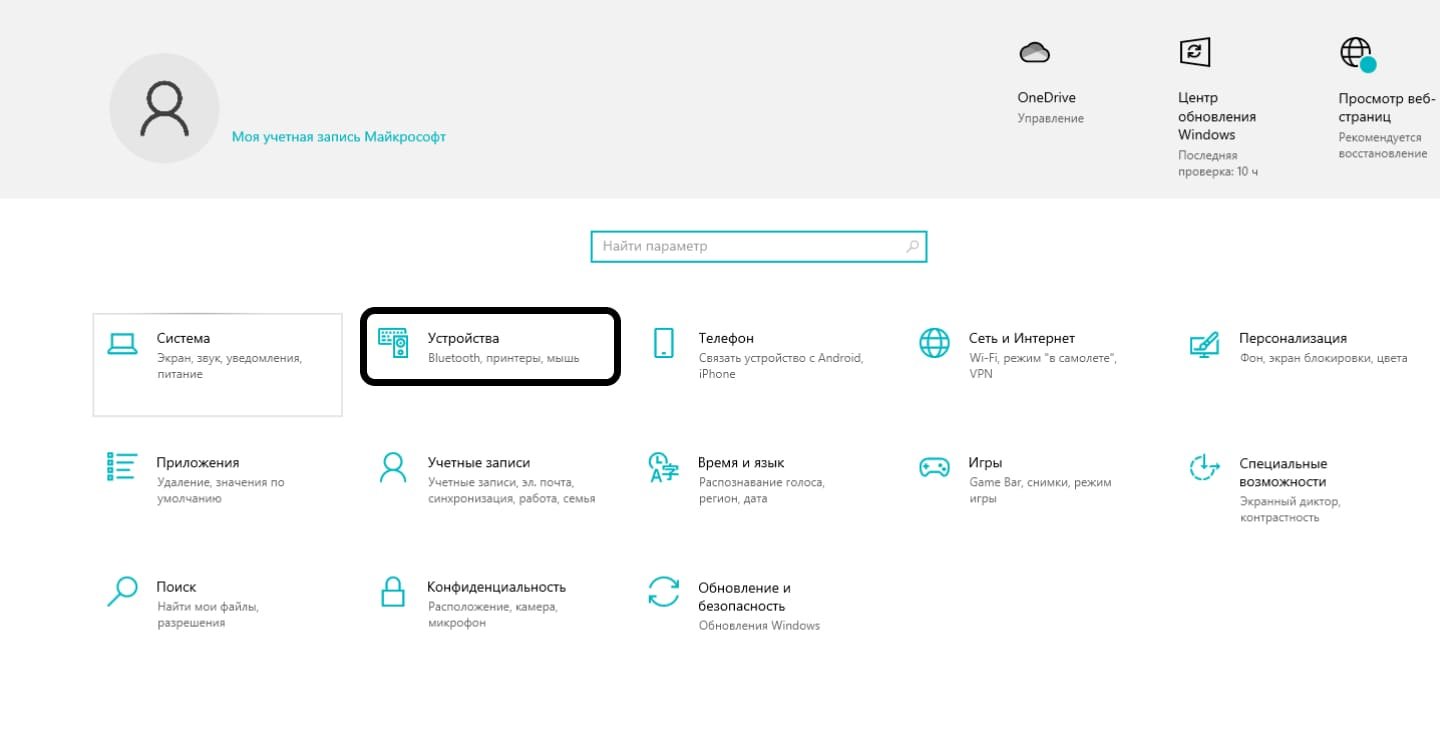Open the OneDrive cloud icon
Viewport: 1440px width, 750px height.
coord(1033,52)
